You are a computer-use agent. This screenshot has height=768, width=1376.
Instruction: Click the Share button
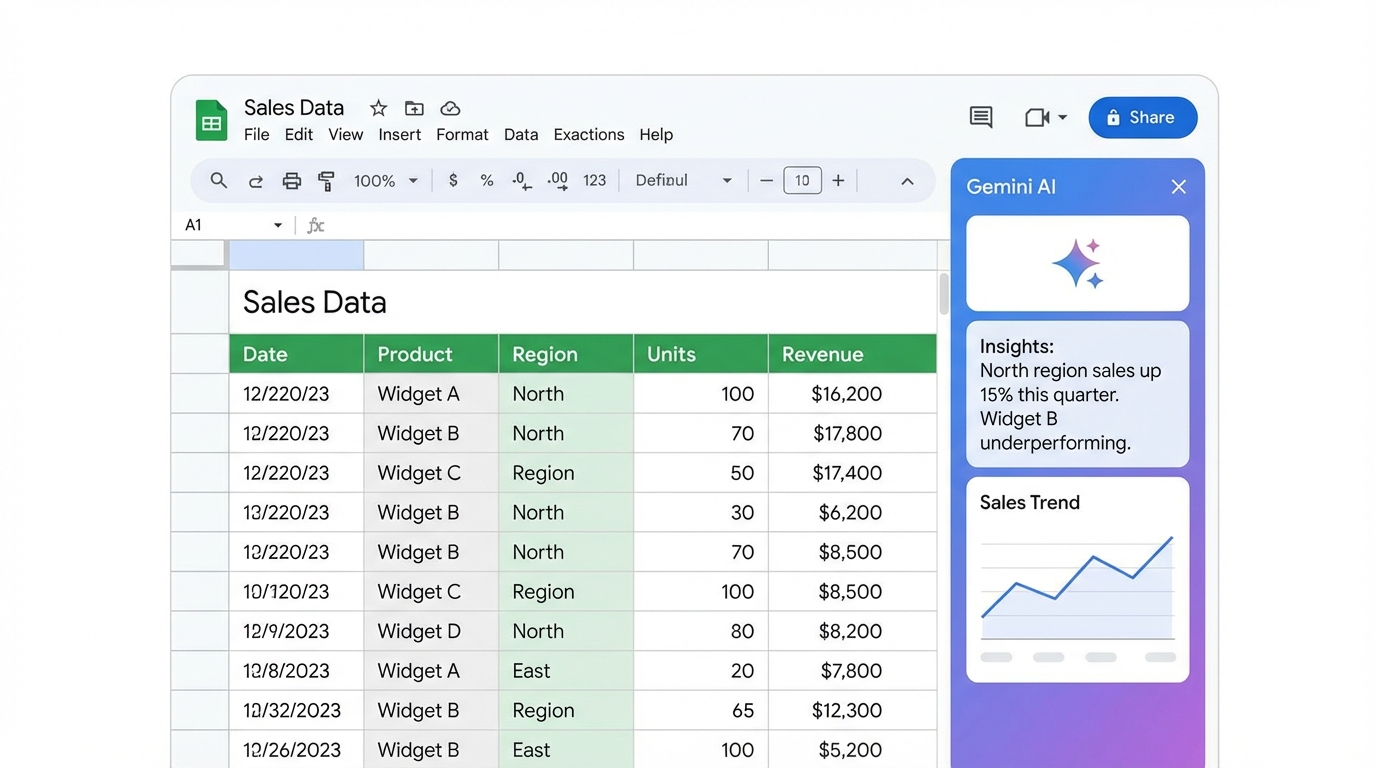[1142, 117]
